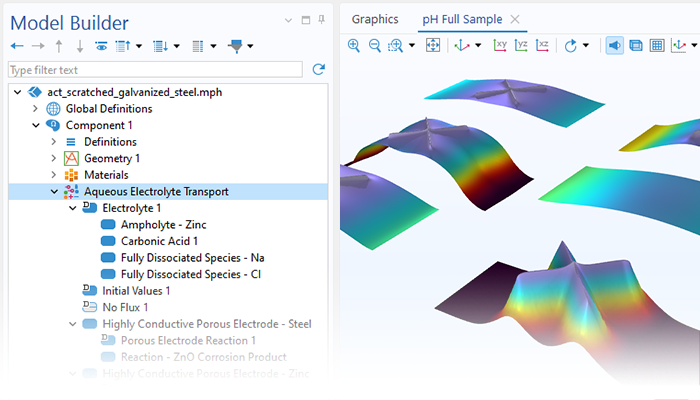Click the Zoom Out magnifier icon
Viewport: 700px width, 400px height.
pyautogui.click(x=375, y=45)
